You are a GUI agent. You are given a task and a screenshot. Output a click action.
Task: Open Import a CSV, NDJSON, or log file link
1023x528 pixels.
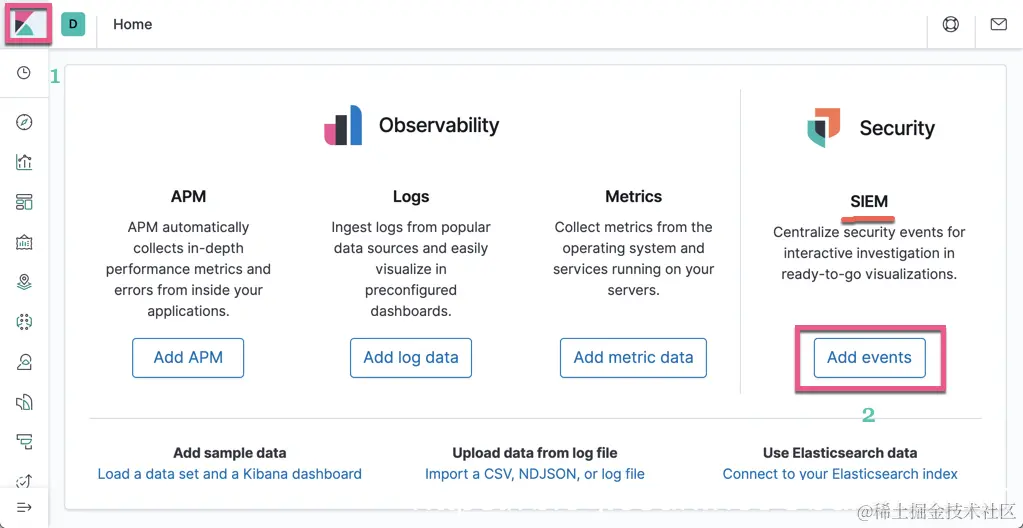534,474
